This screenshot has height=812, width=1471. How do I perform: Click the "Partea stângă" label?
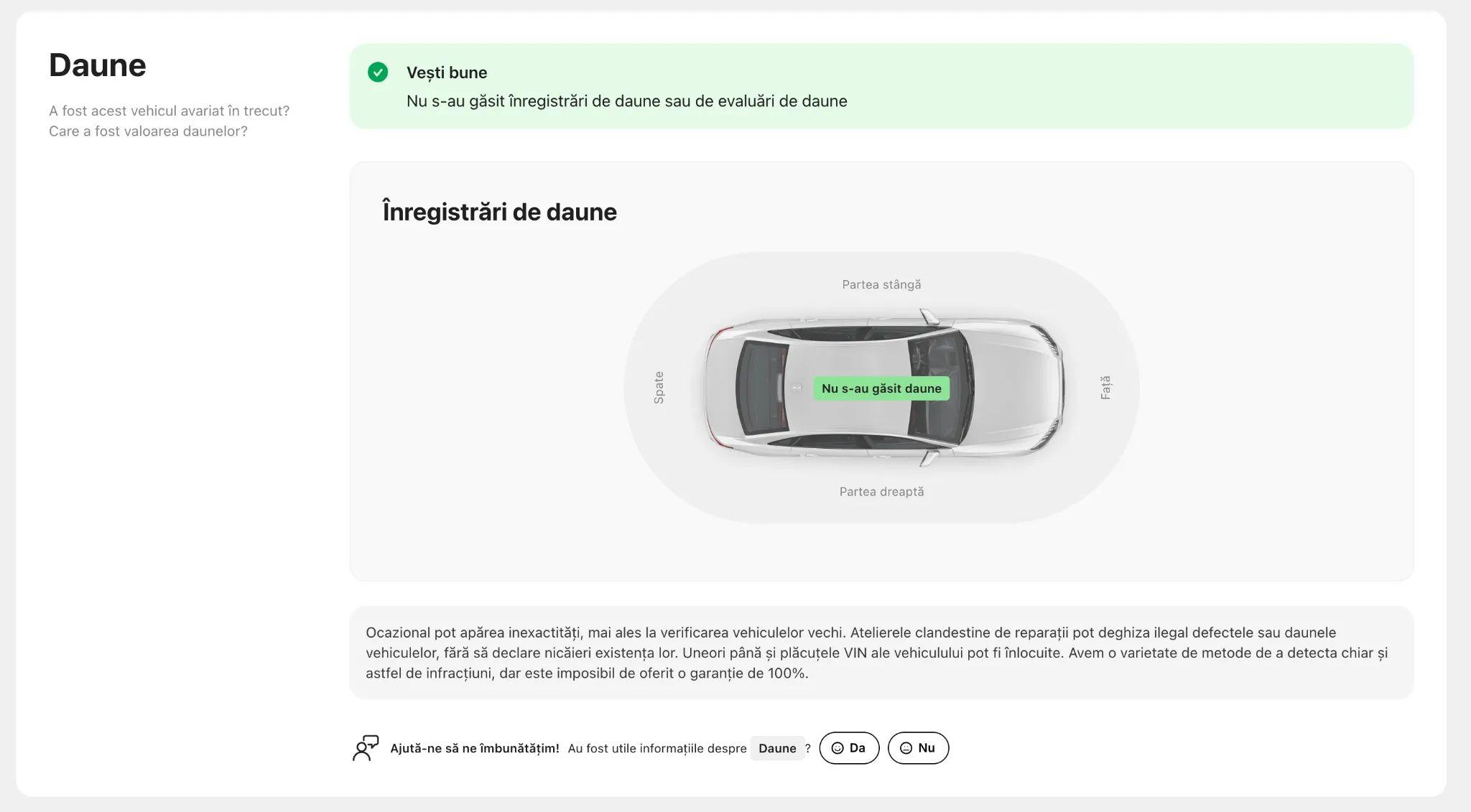click(881, 285)
